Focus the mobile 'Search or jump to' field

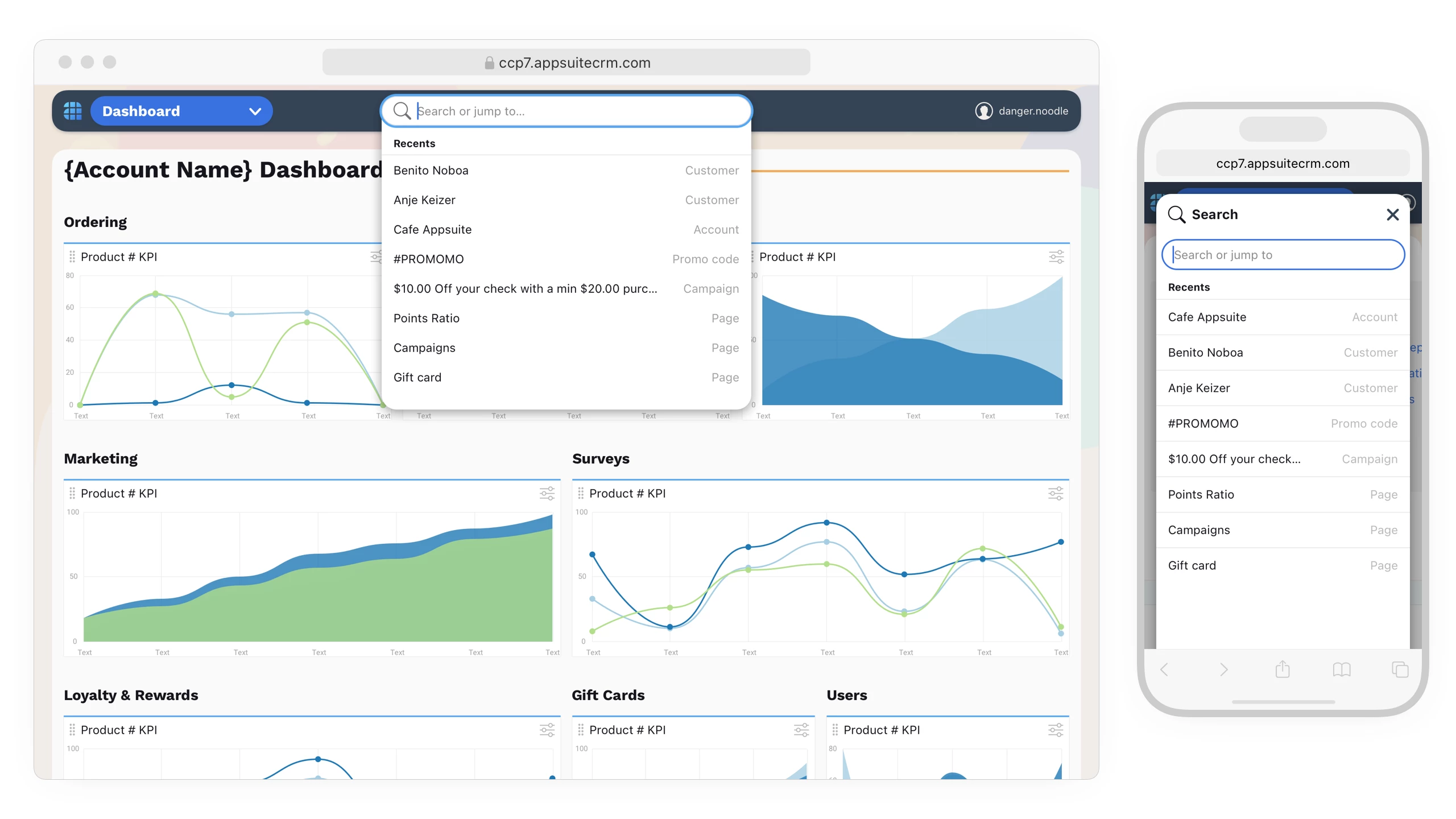click(x=1283, y=255)
